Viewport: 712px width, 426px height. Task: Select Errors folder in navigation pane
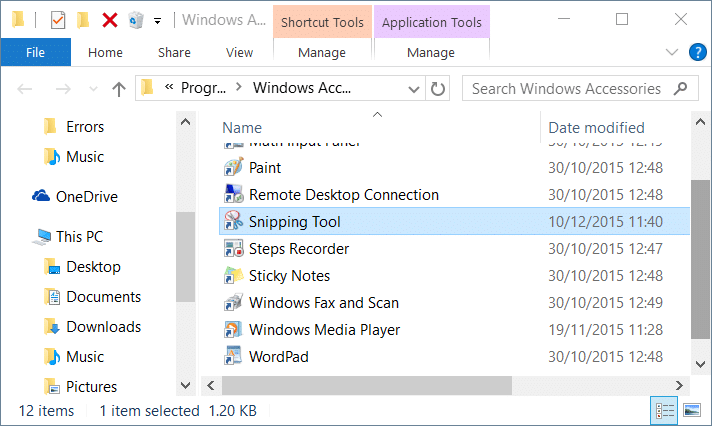(85, 127)
